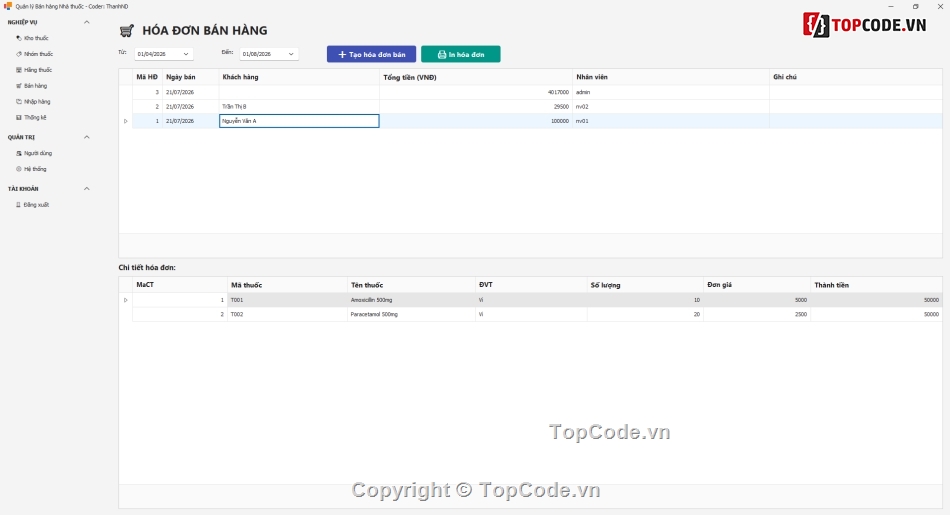This screenshot has width=950, height=515.
Task: Open Hãng thuốc sidebar icon
Action: (x=19, y=70)
